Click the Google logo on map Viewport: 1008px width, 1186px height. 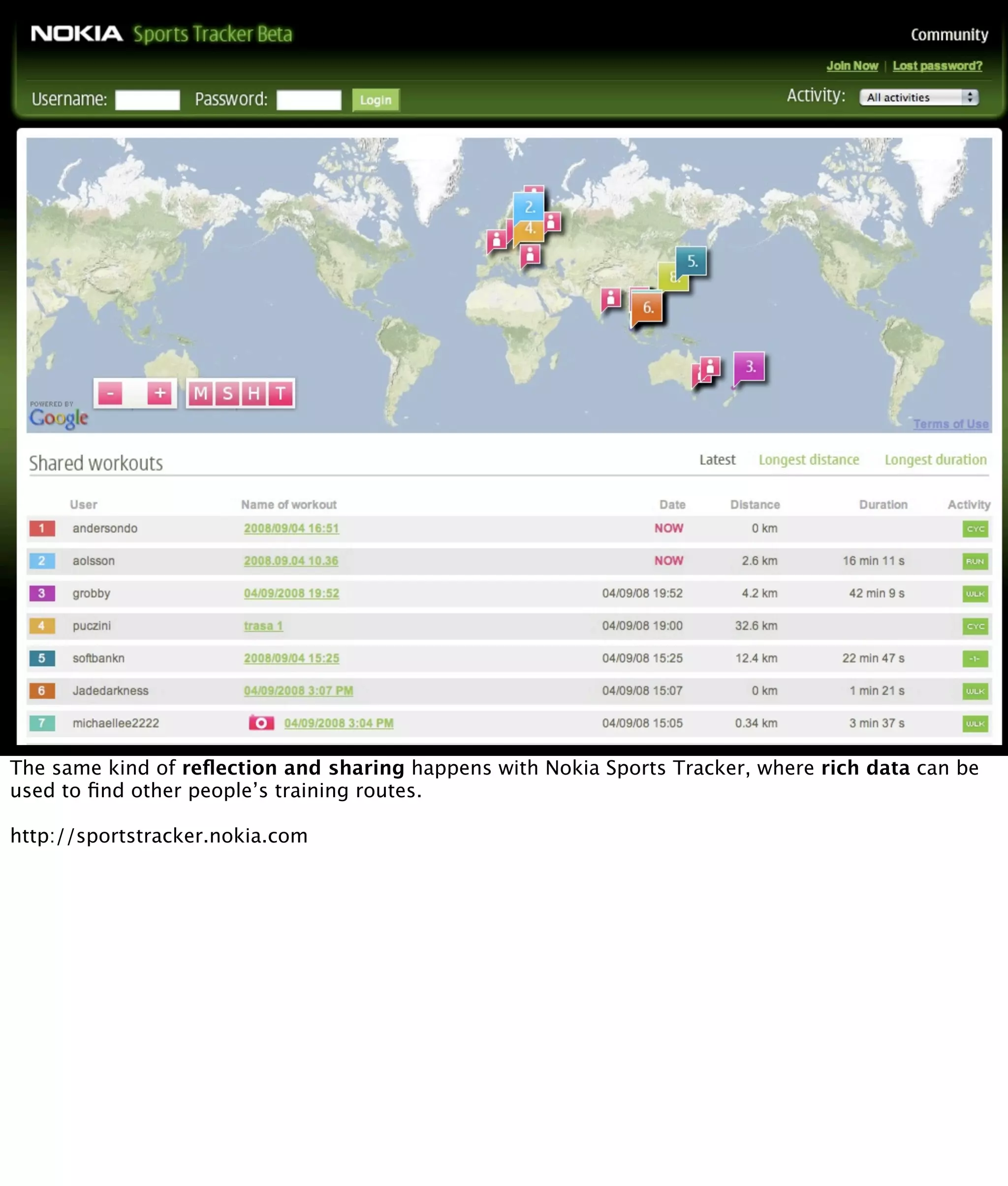tap(59, 418)
